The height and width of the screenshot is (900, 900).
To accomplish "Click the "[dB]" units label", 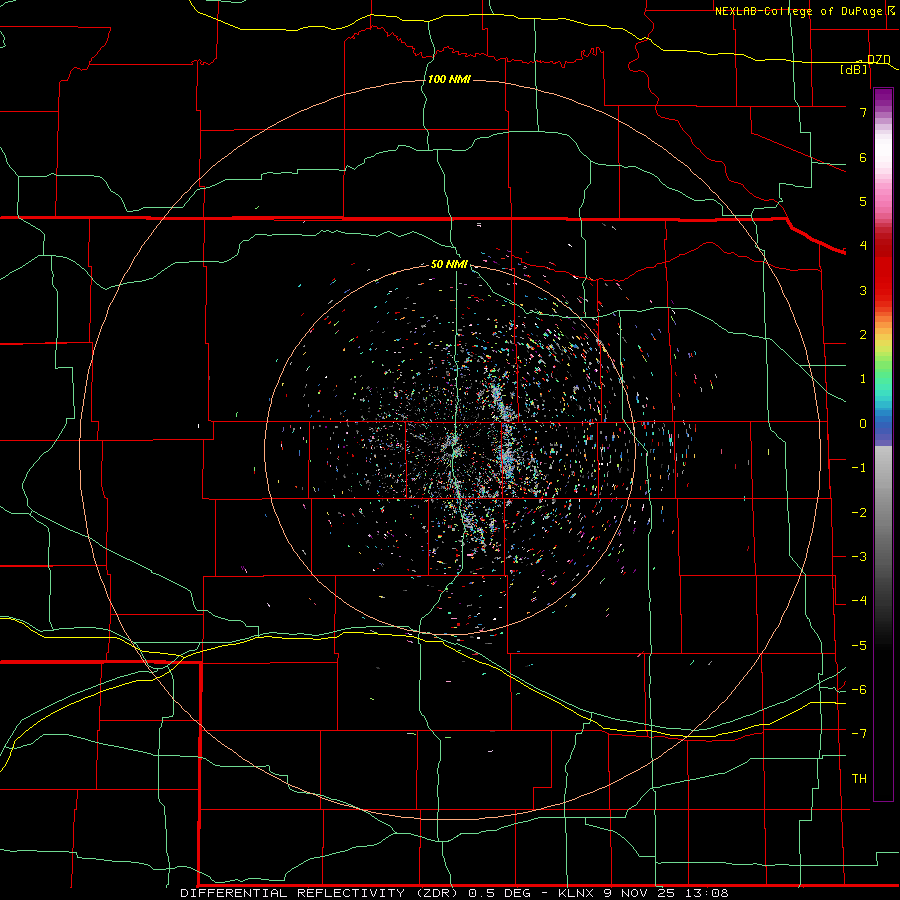I will pos(854,70).
